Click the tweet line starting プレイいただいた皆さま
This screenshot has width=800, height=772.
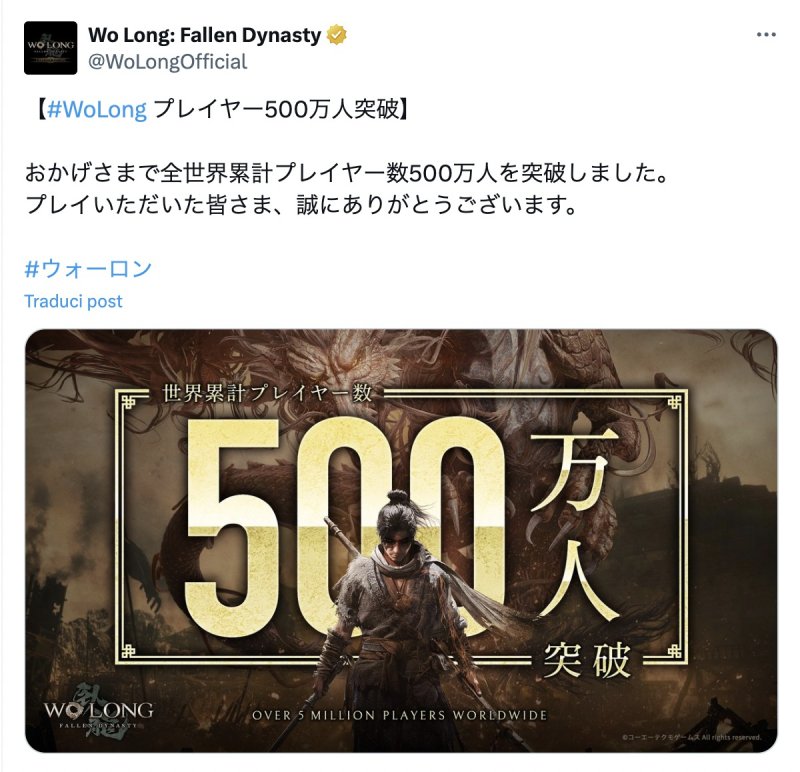coord(301,205)
